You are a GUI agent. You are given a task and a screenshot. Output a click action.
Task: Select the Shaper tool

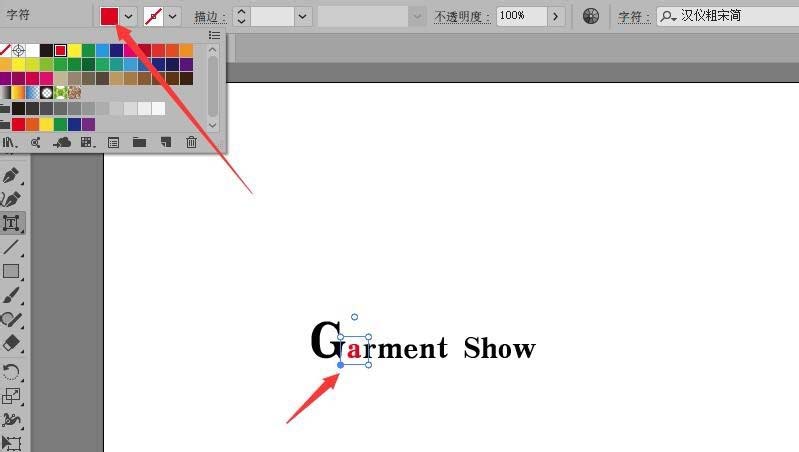click(x=11, y=320)
